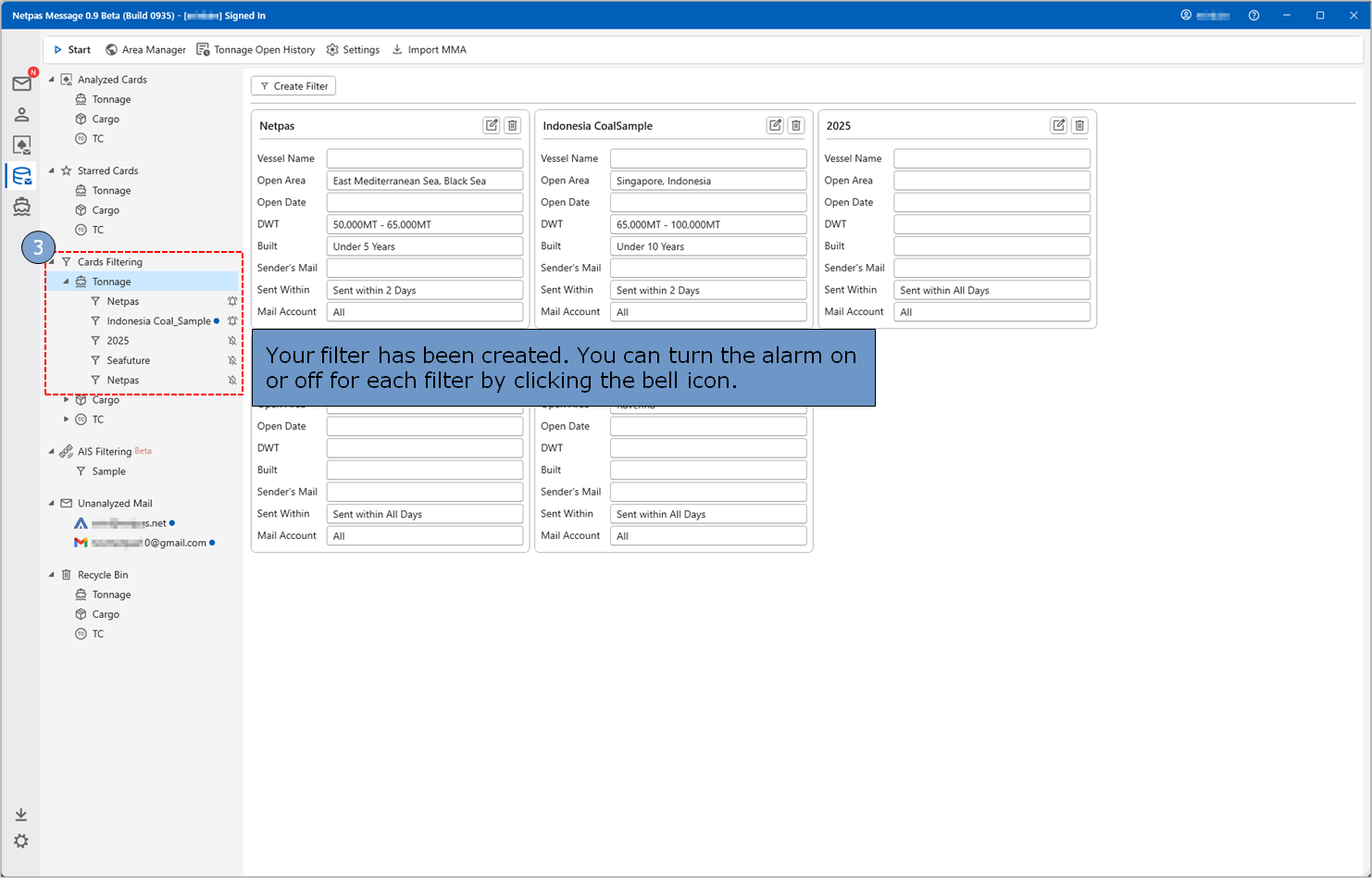Expand the Cargo node under Cards Filtering
1372x878 pixels.
66,400
